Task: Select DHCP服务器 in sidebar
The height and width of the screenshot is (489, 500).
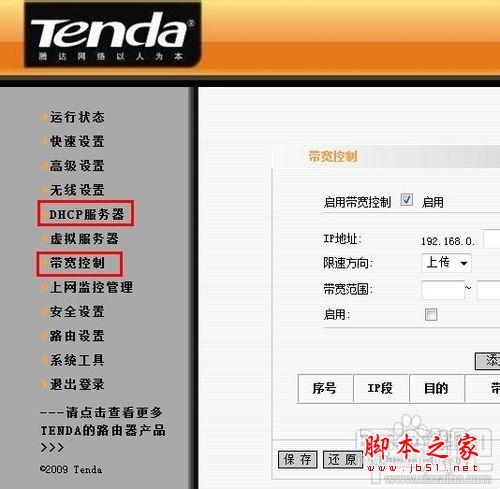Action: click(86, 214)
